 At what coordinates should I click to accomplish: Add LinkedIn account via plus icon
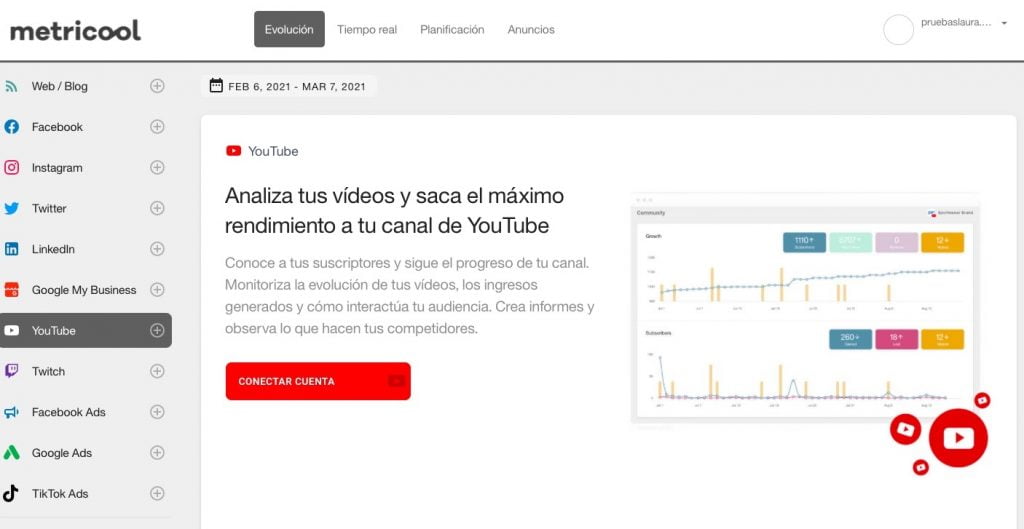click(157, 249)
